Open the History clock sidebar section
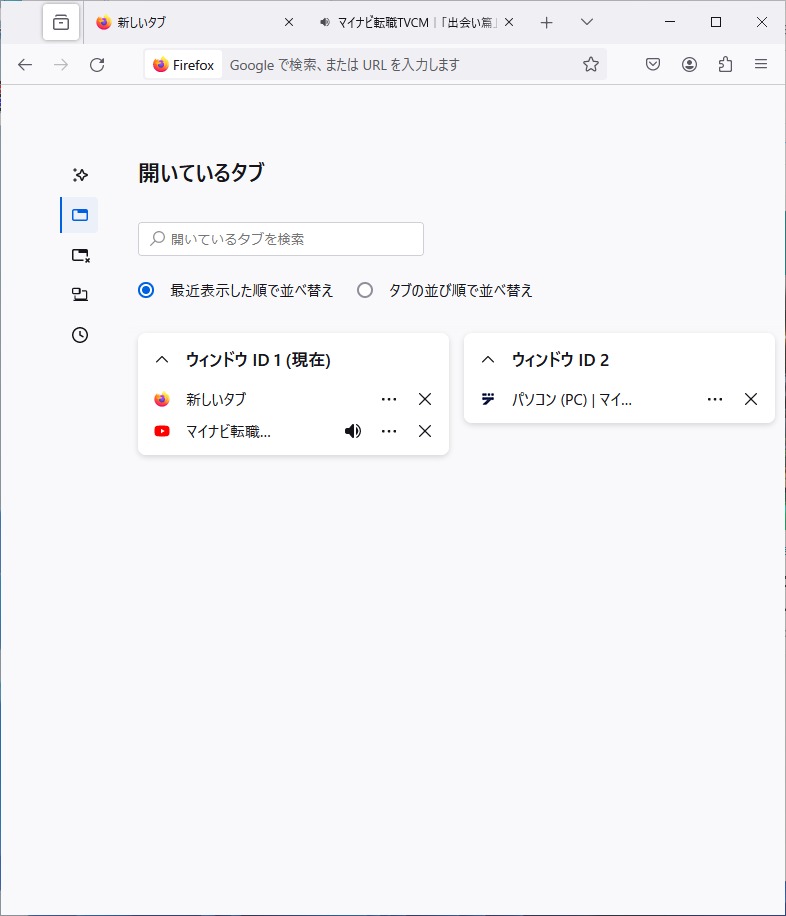Viewport: 786px width, 916px height. tap(80, 335)
